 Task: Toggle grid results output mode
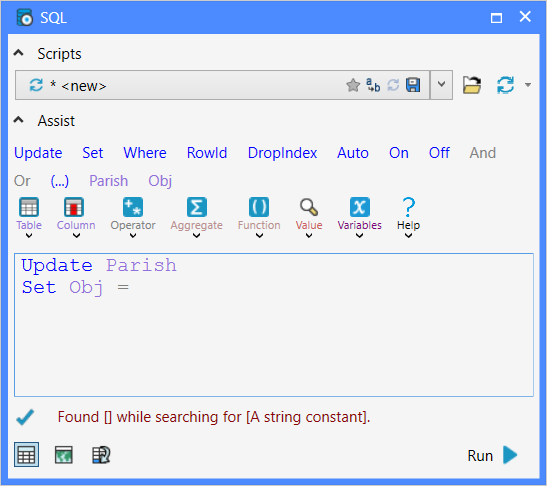27,455
